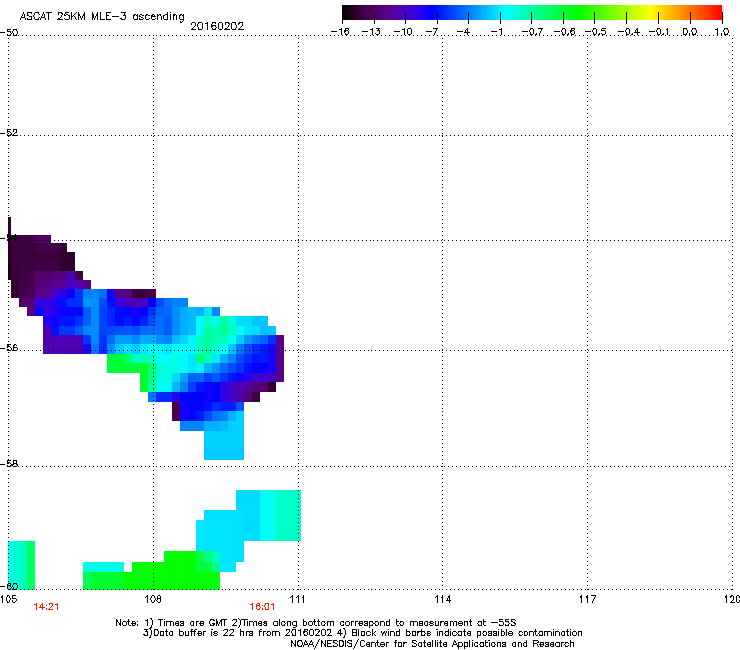Click the -56 latitude axis label
This screenshot has width=740, height=650.
pyautogui.click(x=9, y=348)
